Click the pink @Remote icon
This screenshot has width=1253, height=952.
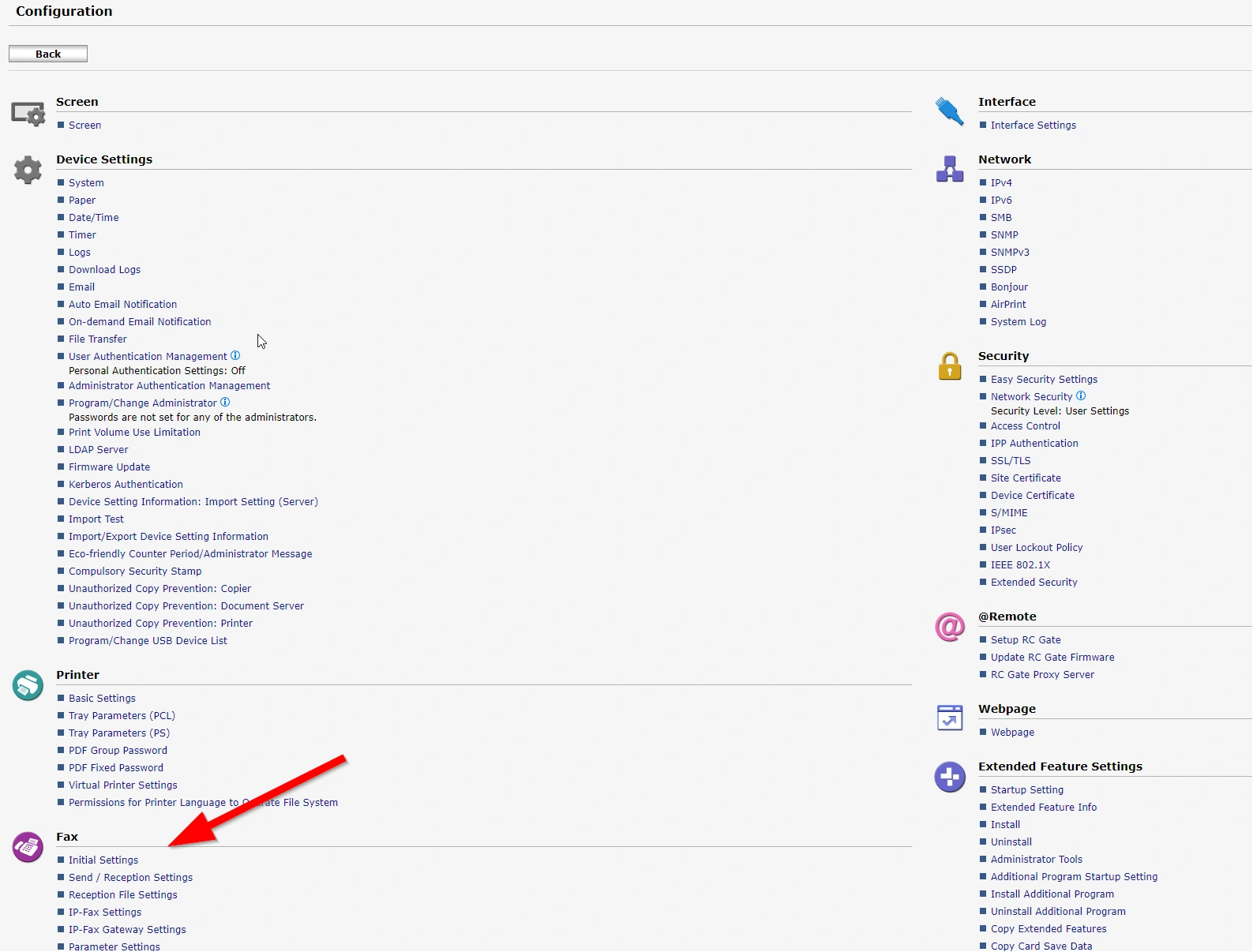pyautogui.click(x=949, y=627)
